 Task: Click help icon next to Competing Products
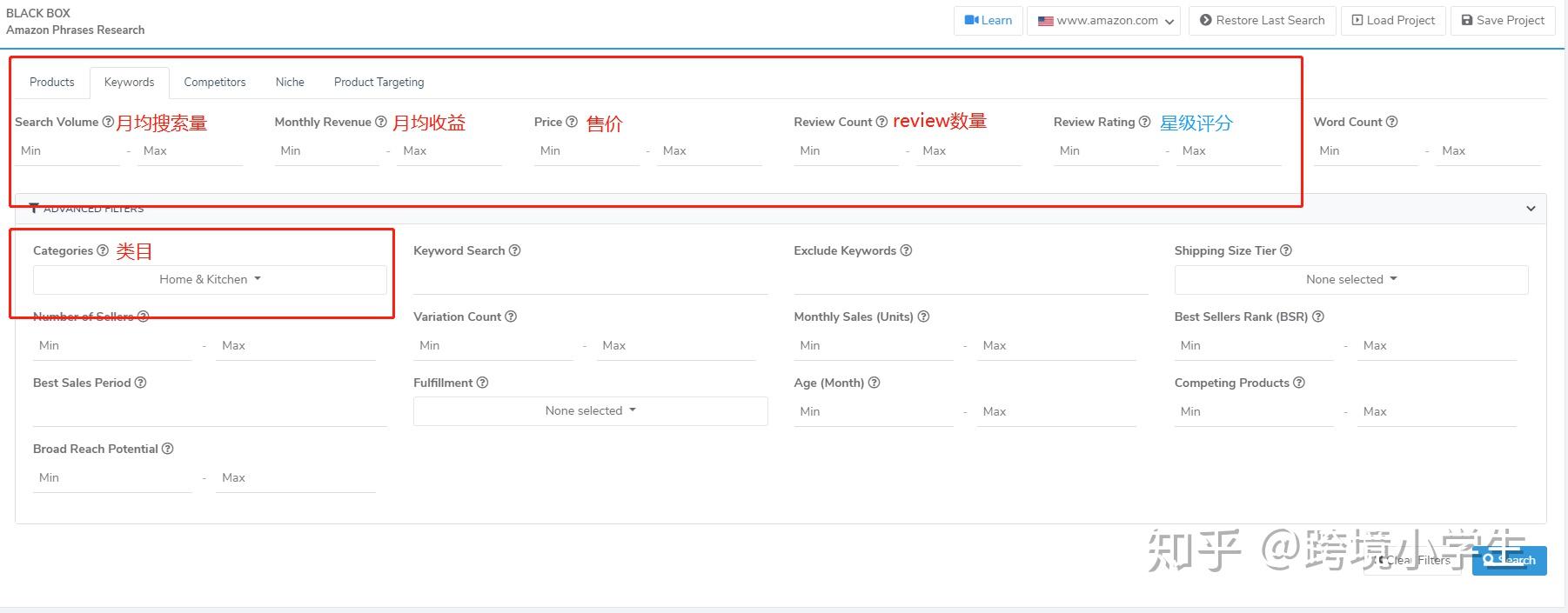coord(1299,383)
